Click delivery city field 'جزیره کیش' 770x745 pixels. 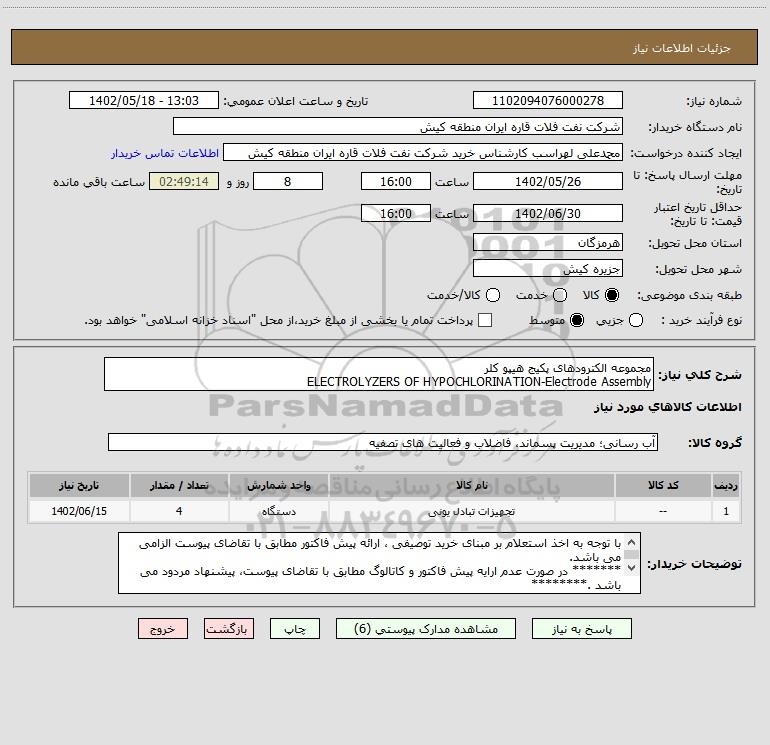548,269
